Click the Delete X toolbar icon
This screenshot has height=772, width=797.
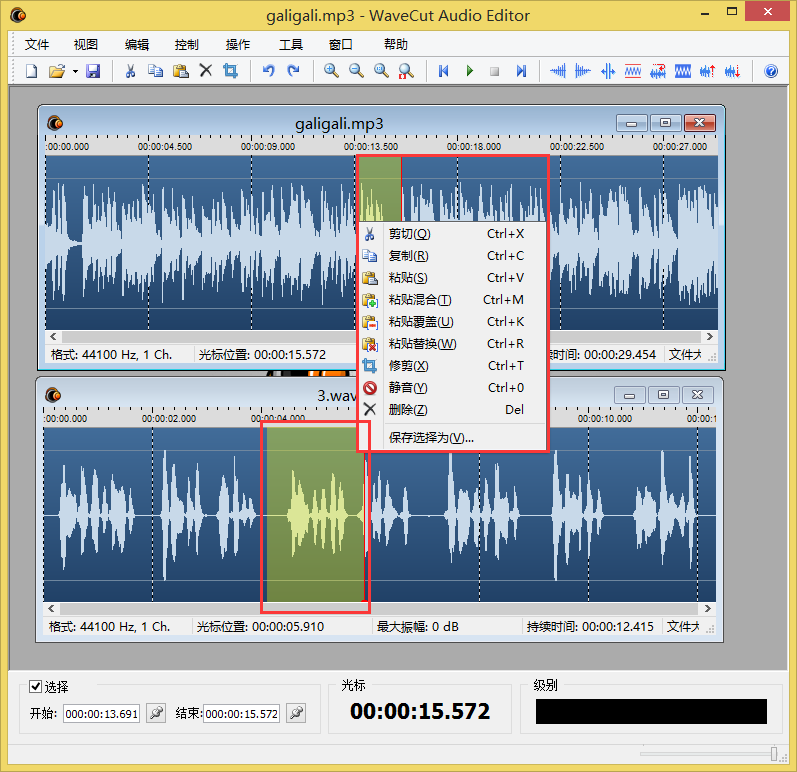coord(205,71)
